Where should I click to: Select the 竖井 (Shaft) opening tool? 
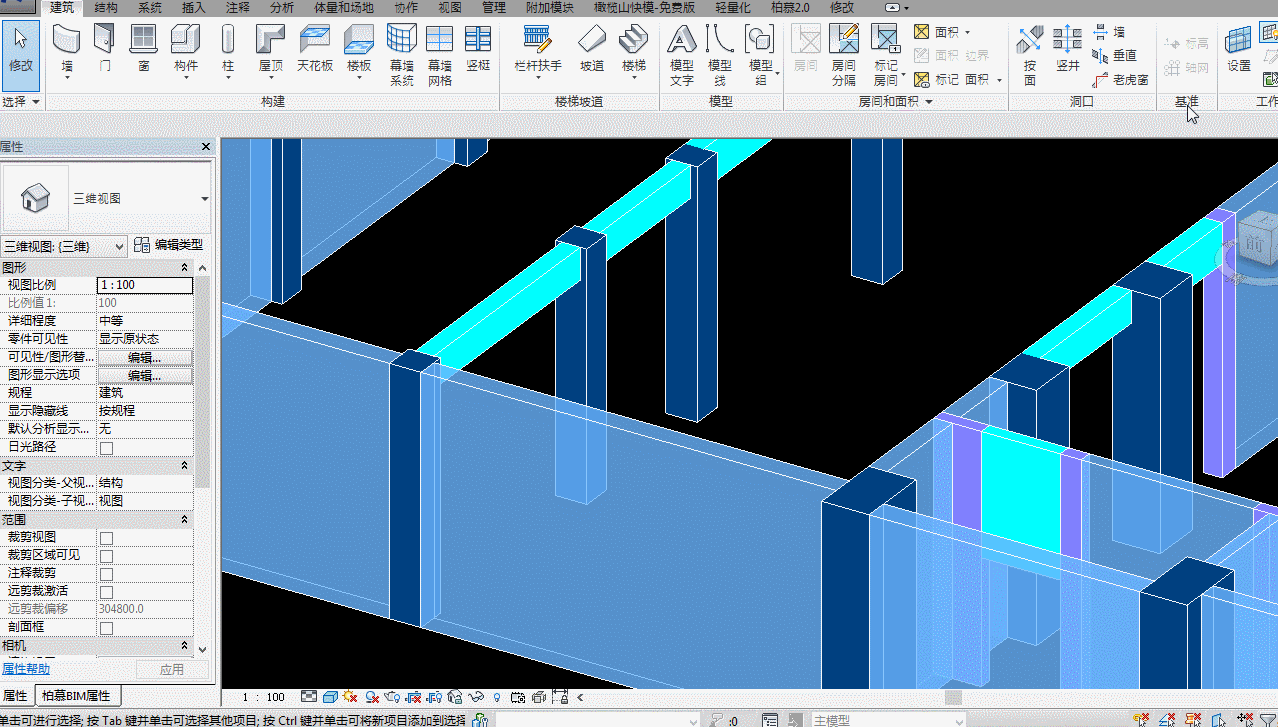click(x=1068, y=50)
